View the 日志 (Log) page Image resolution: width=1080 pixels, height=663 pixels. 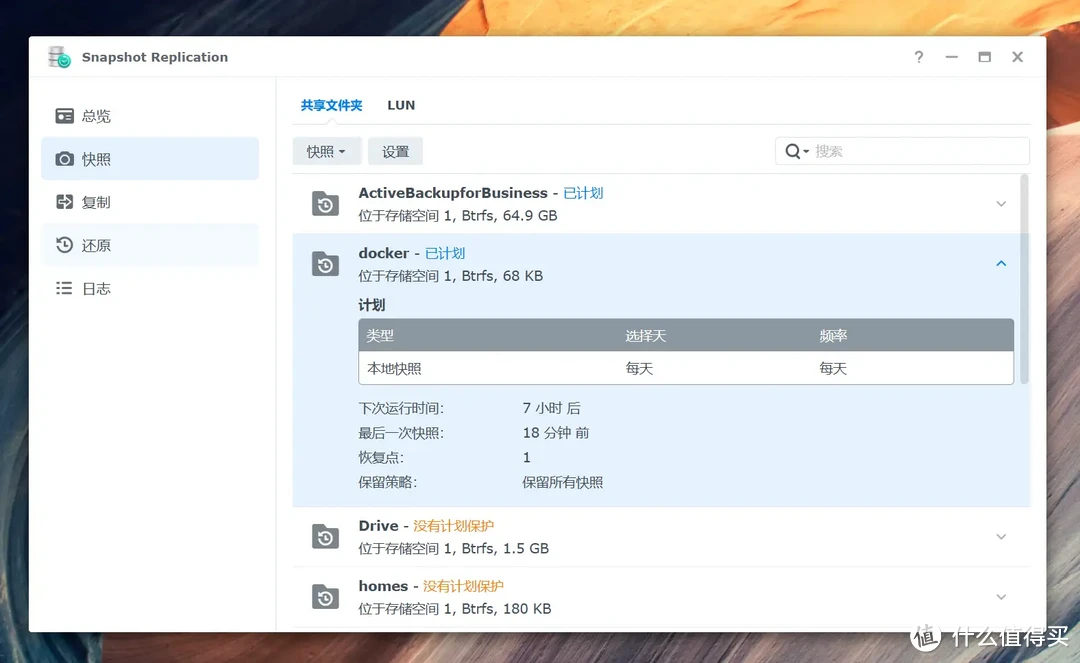click(x=95, y=288)
